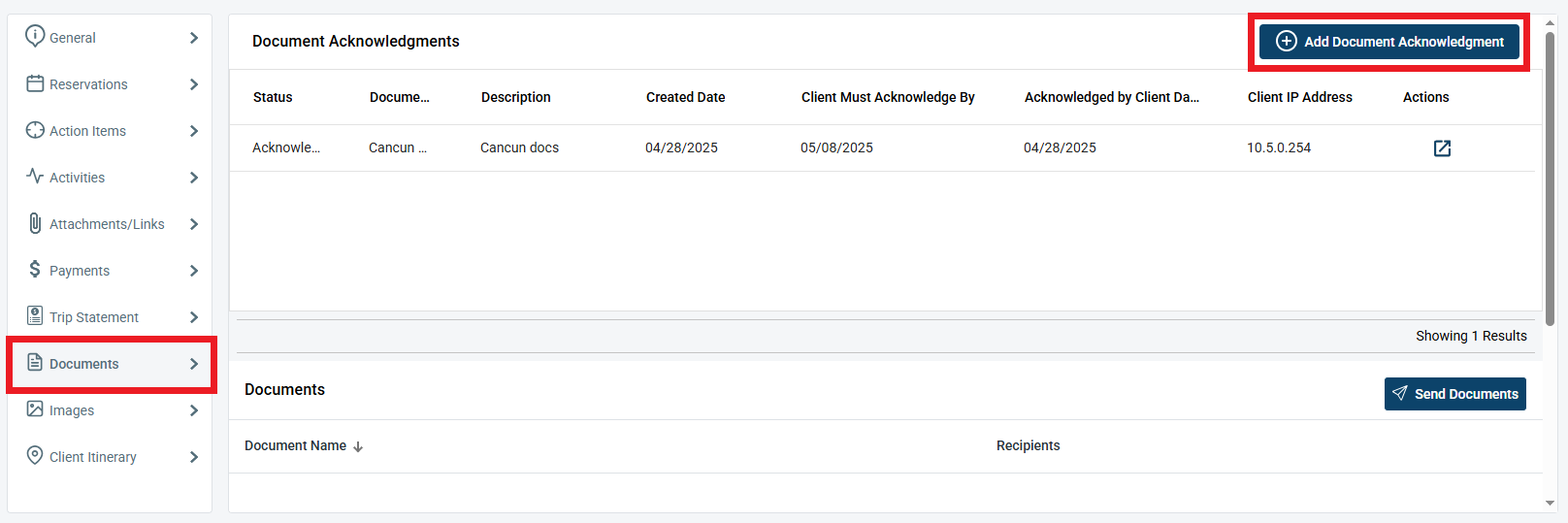1568x523 pixels.
Task: Click the scrollbar down arrow
Action: click(x=1550, y=503)
